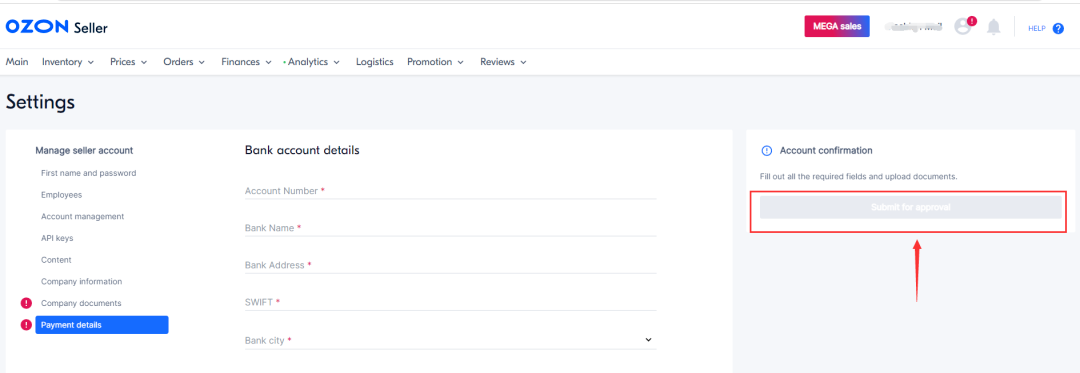1080x373 pixels.
Task: Go to the Main menu item
Action: coord(17,62)
